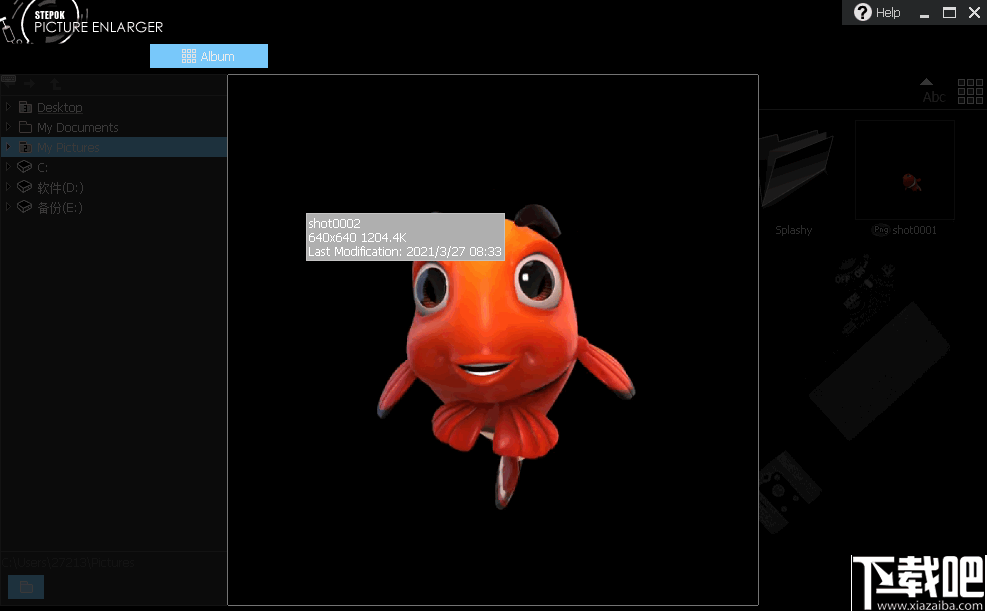
Task: Close the Picture Enlarger window
Action: point(974,13)
